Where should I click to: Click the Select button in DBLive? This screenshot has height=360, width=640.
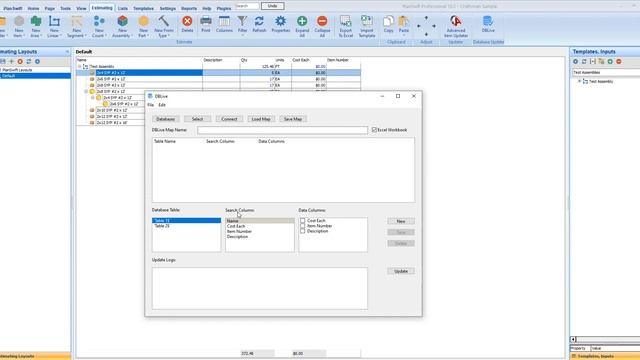[197, 119]
